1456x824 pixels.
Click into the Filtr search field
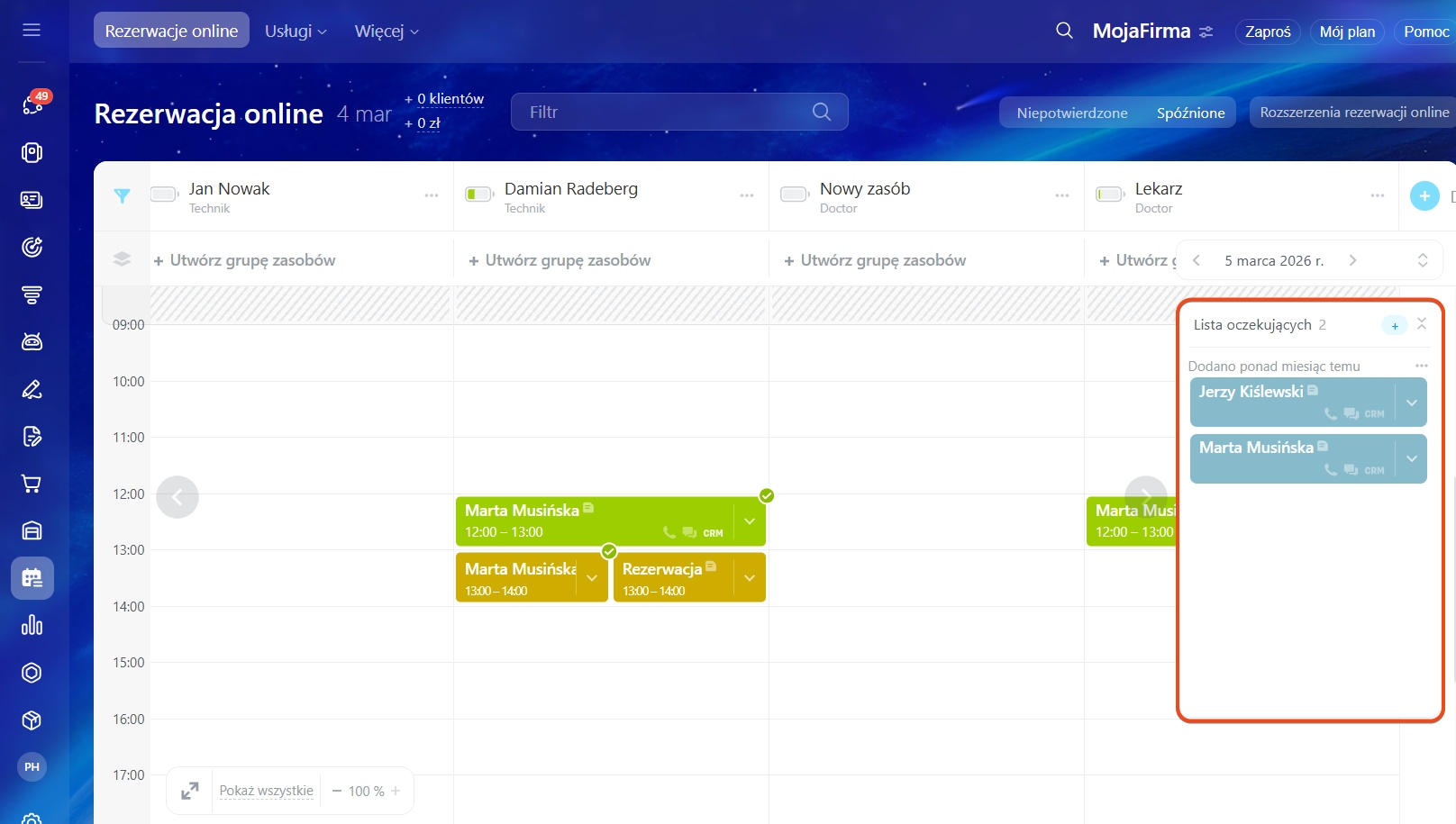[x=667, y=112]
